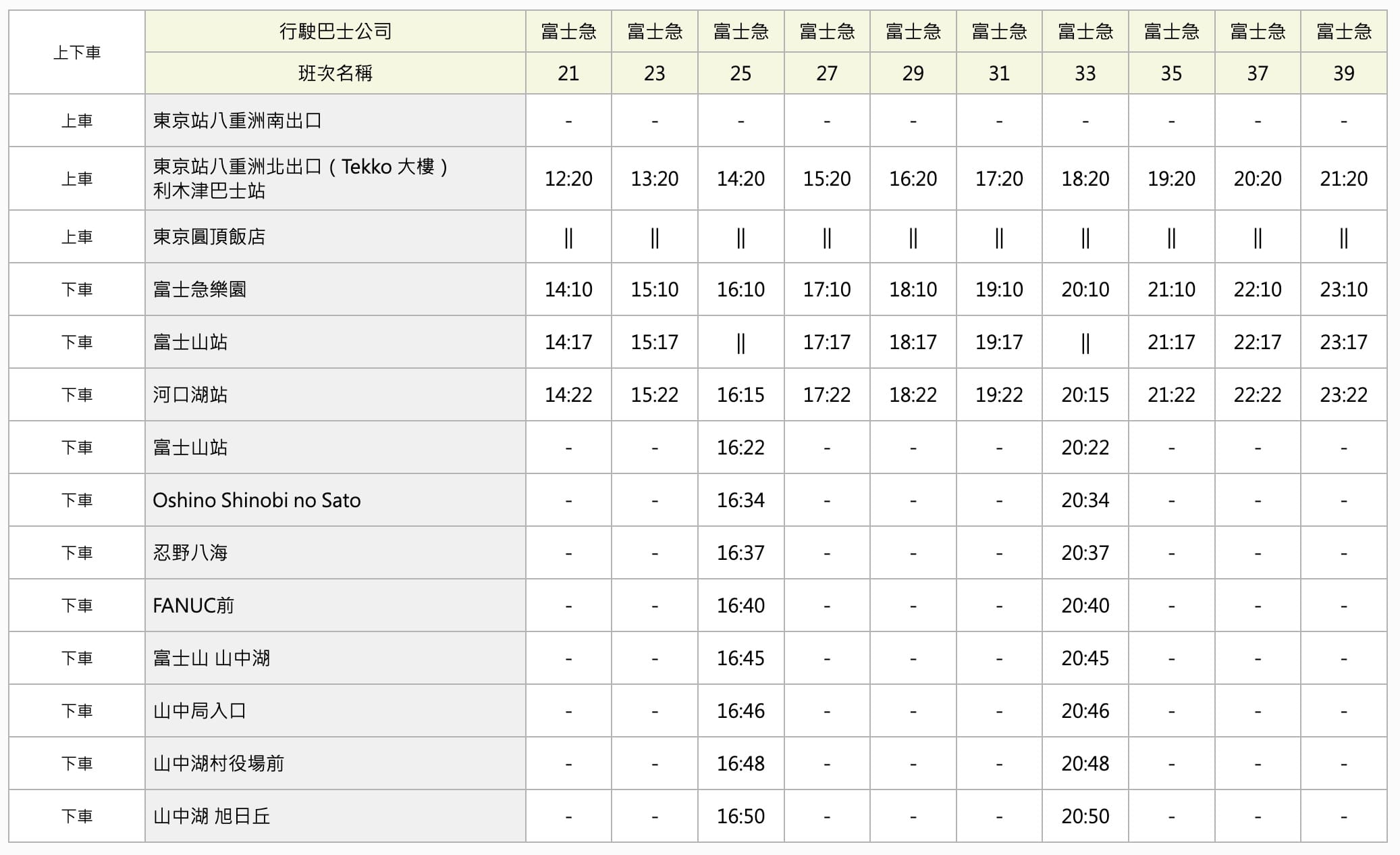
Task: Click trip number 27 header
Action: click(827, 73)
